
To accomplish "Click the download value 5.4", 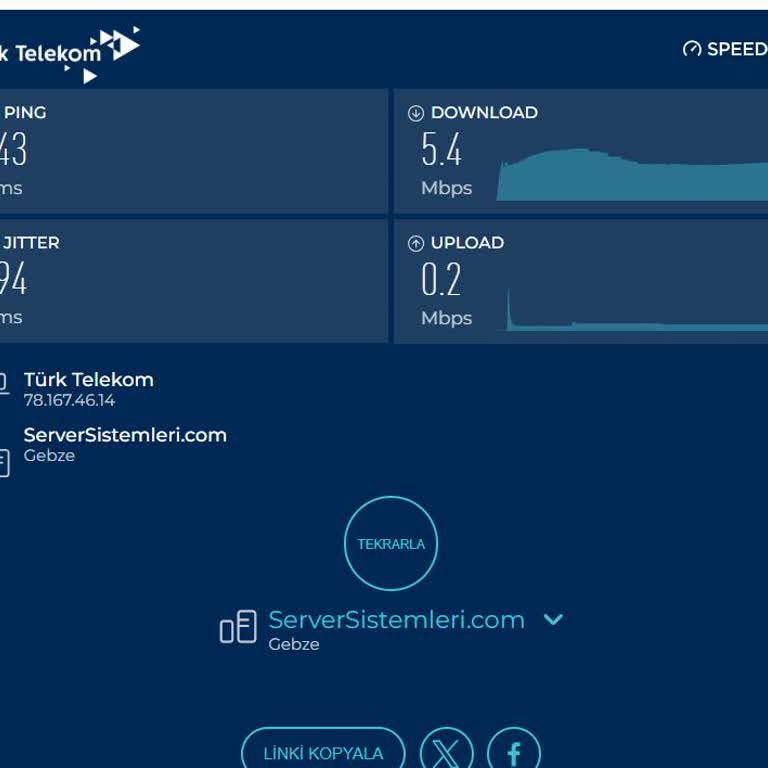I will [x=441, y=149].
